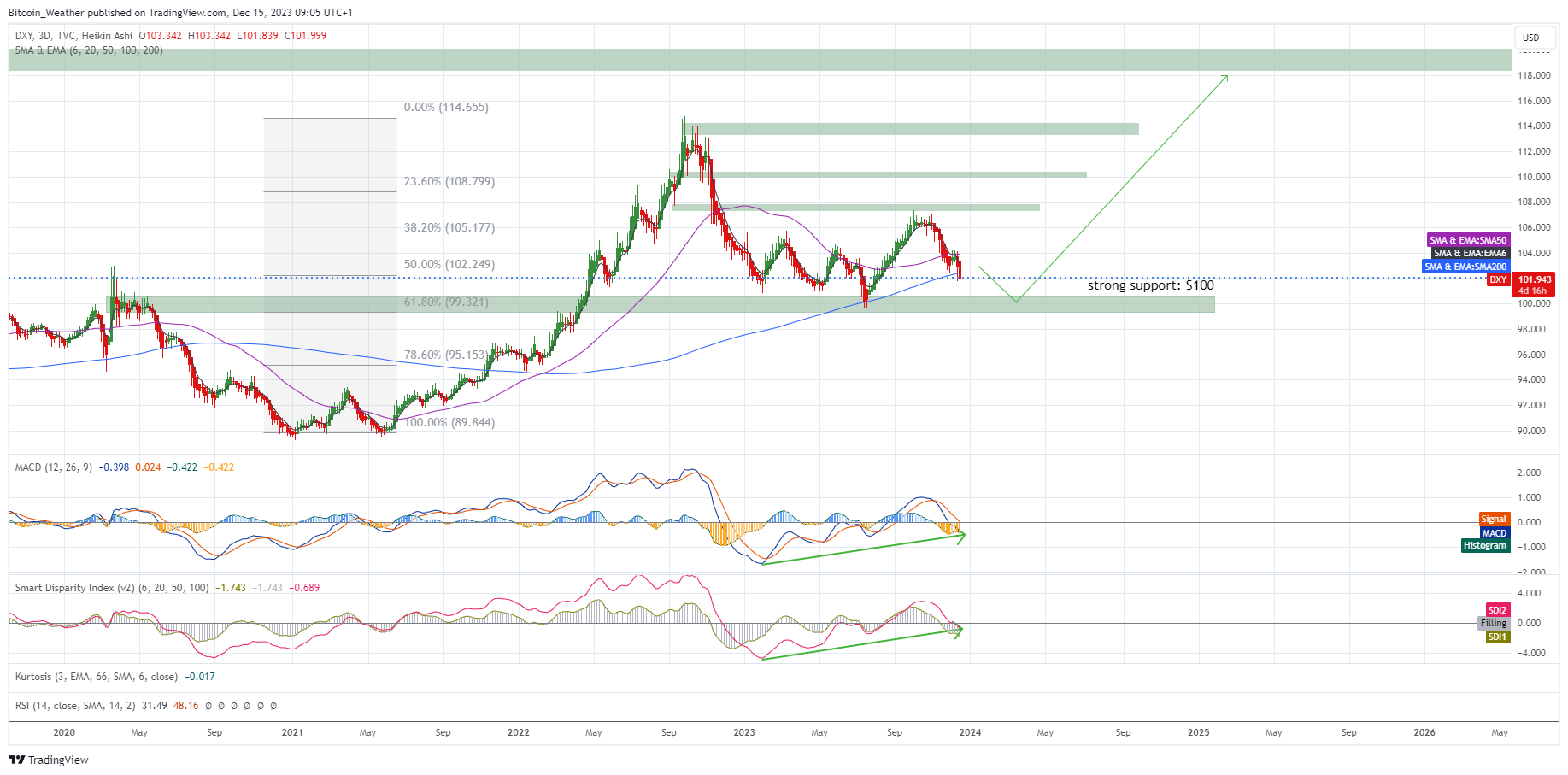Click the SMA & EMA (6, 20, 50, 100, 200) legend
This screenshot has height=775, width=1568.
pyautogui.click(x=89, y=50)
